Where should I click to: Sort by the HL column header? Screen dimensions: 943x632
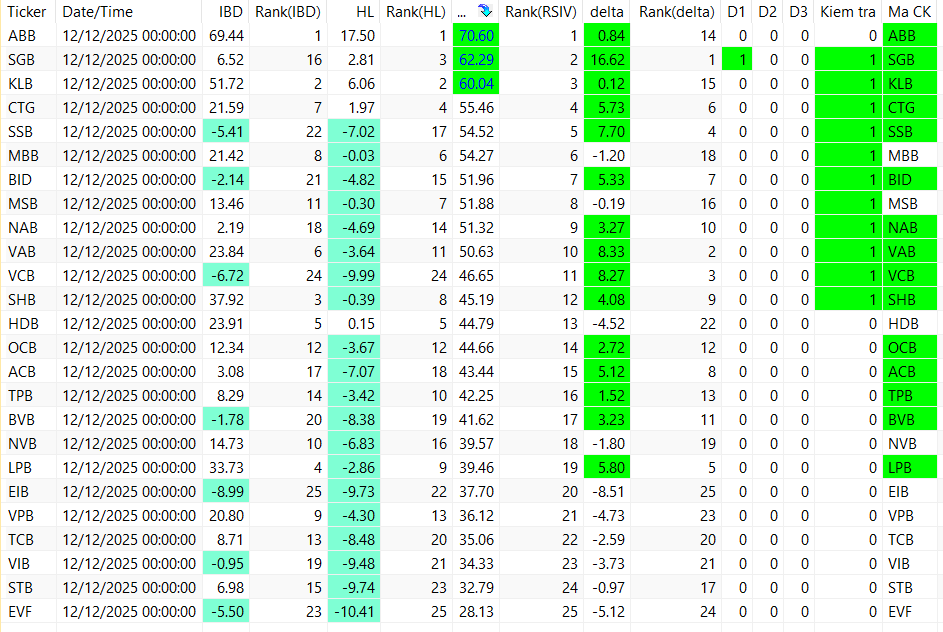365,11
